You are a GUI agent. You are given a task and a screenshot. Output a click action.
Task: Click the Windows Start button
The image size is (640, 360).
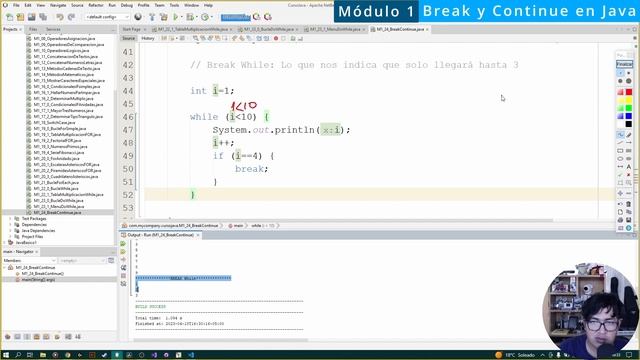pos(6,355)
